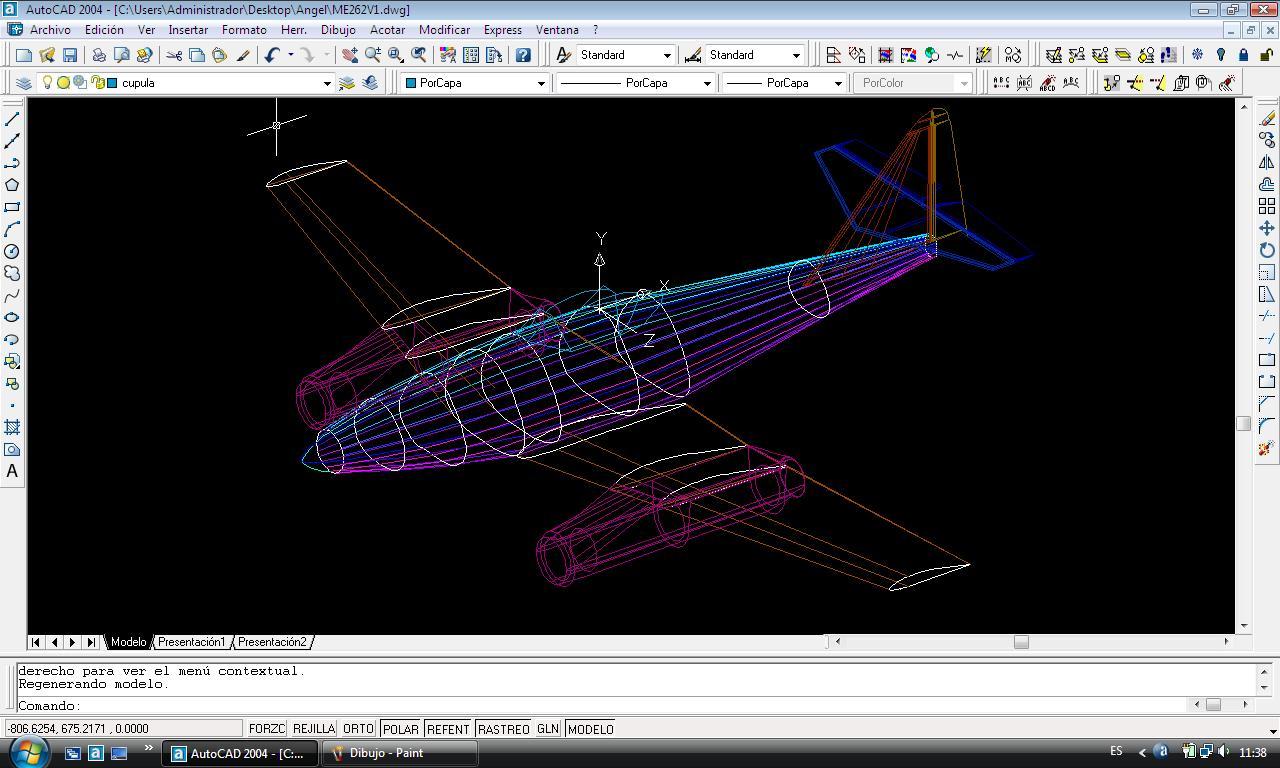
Task: Switch to the Presentación1 tab
Action: (191, 642)
